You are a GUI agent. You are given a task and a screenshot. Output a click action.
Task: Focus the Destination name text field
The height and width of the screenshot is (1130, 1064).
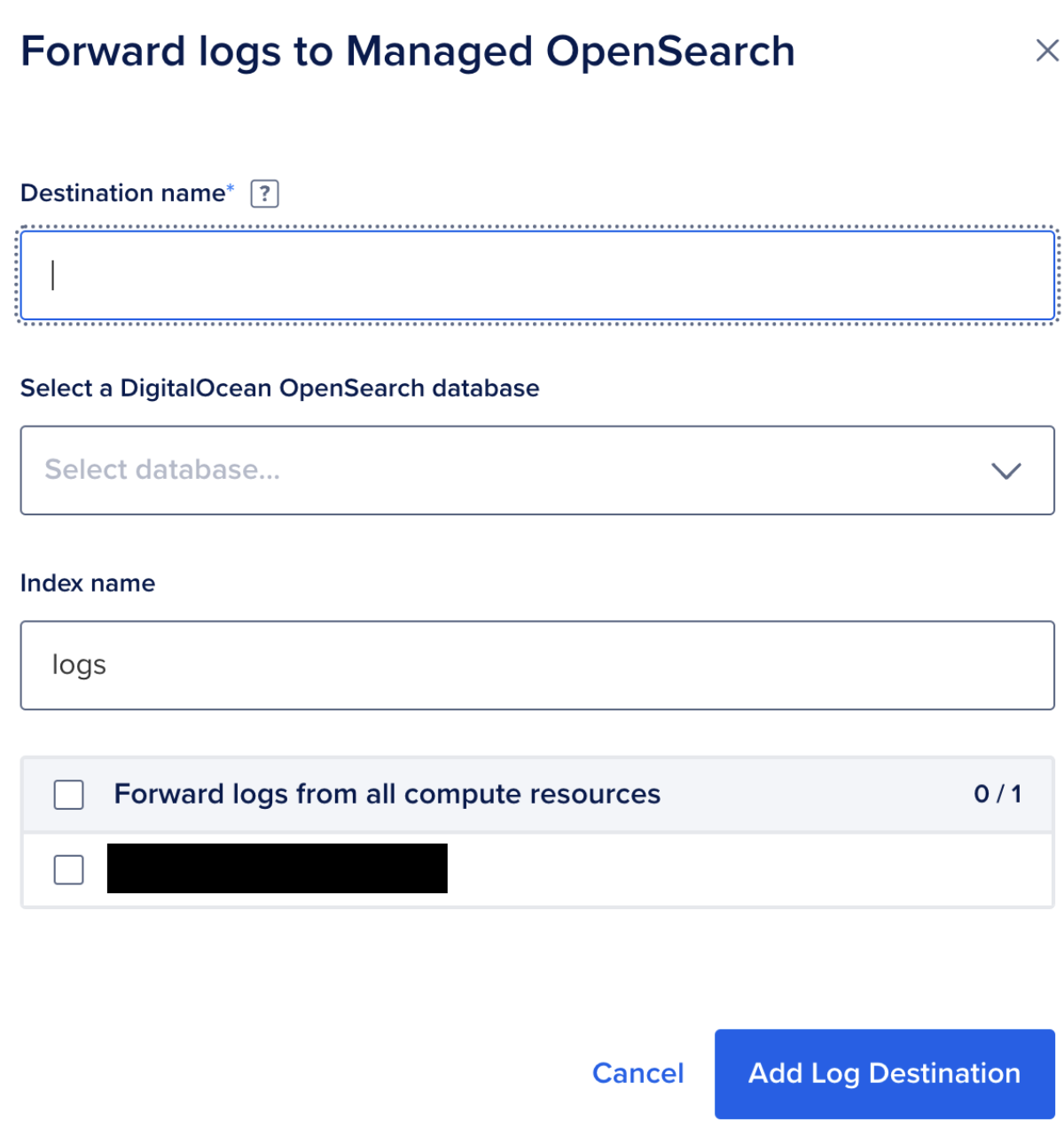point(537,275)
